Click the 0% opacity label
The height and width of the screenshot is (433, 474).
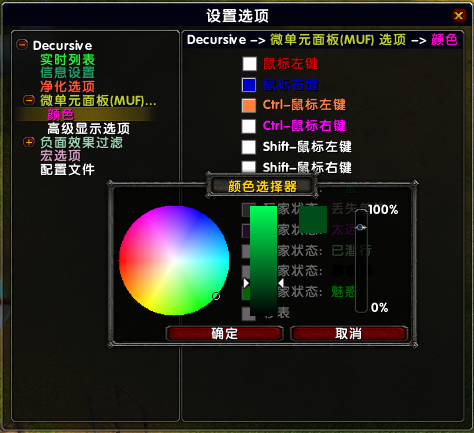pos(379,307)
